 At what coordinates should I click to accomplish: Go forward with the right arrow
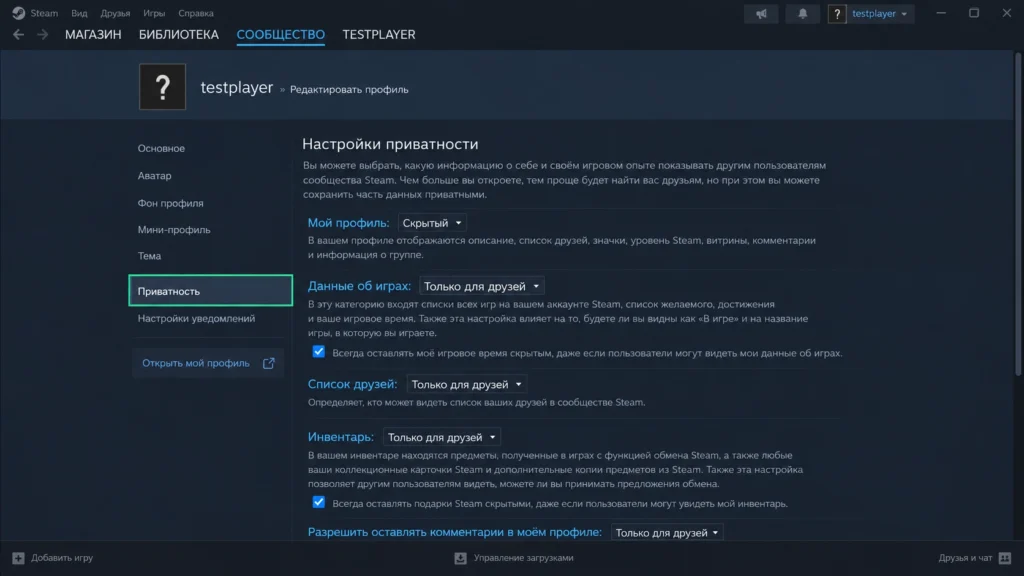click(x=42, y=35)
